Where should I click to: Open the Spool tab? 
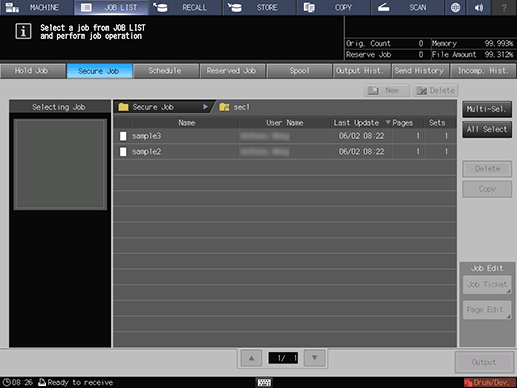299,71
